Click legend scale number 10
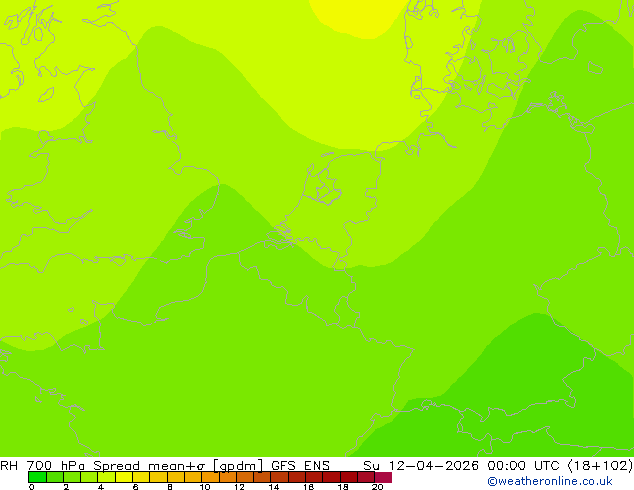Screen dimensions: 634x490 (x=205, y=487)
